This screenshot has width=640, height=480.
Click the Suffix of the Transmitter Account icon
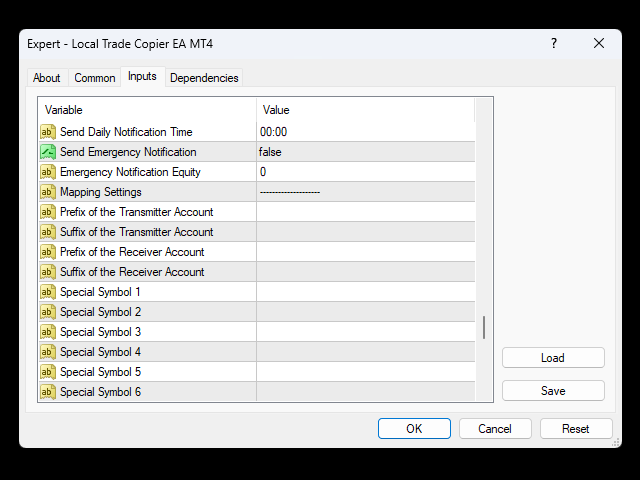48,232
